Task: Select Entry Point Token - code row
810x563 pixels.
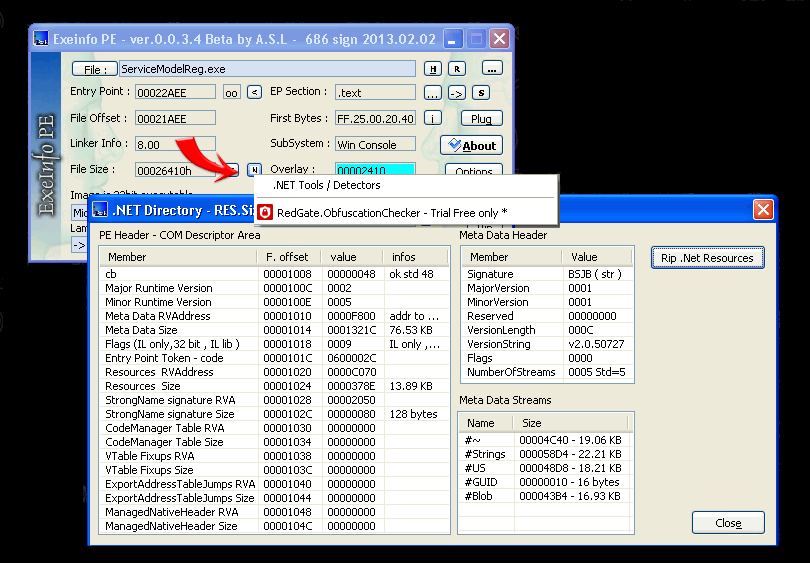Action: tap(274, 358)
